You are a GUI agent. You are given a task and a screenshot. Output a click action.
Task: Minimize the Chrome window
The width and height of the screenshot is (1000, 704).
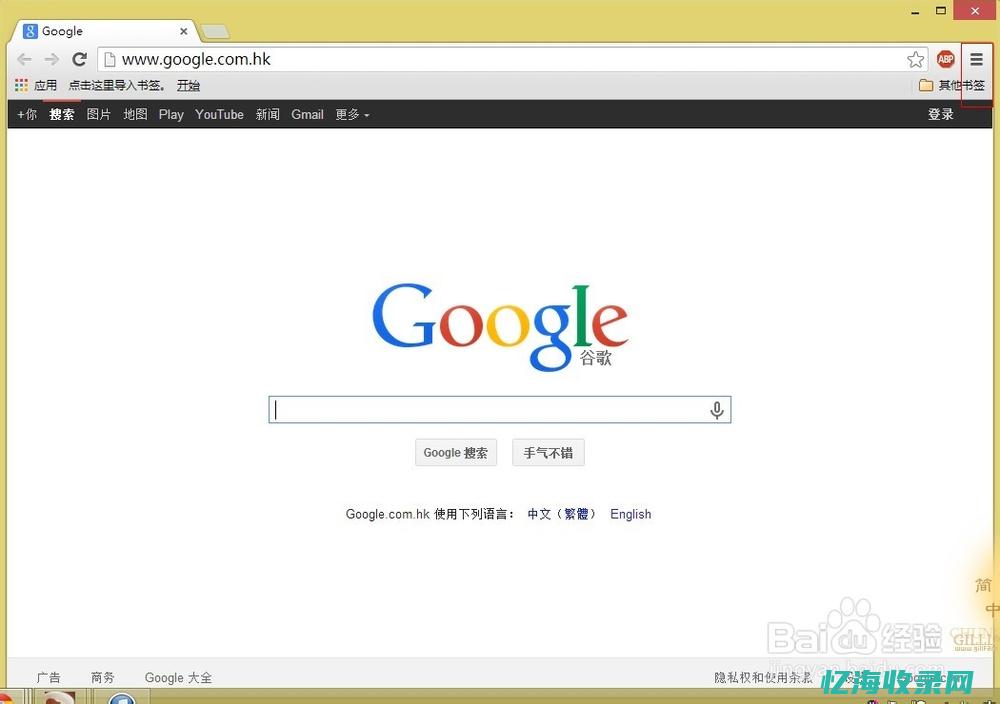point(915,11)
